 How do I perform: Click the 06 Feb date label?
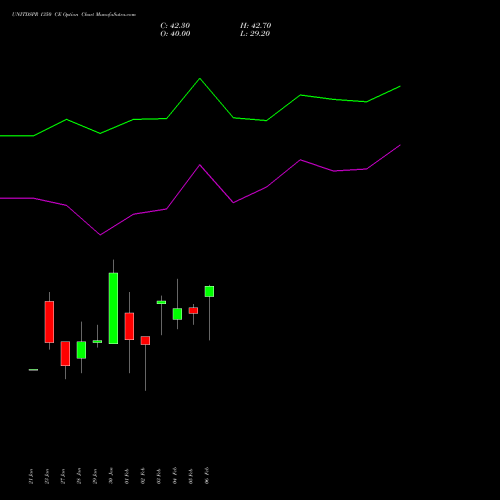[x=207, y=476]
